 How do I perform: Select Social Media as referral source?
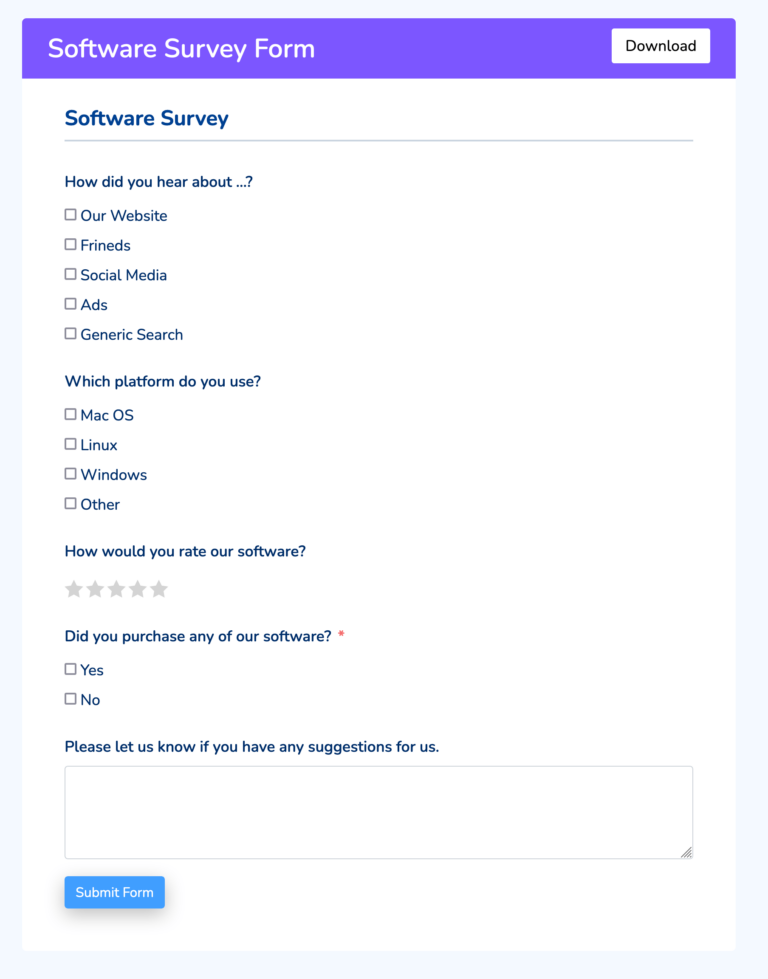click(70, 273)
